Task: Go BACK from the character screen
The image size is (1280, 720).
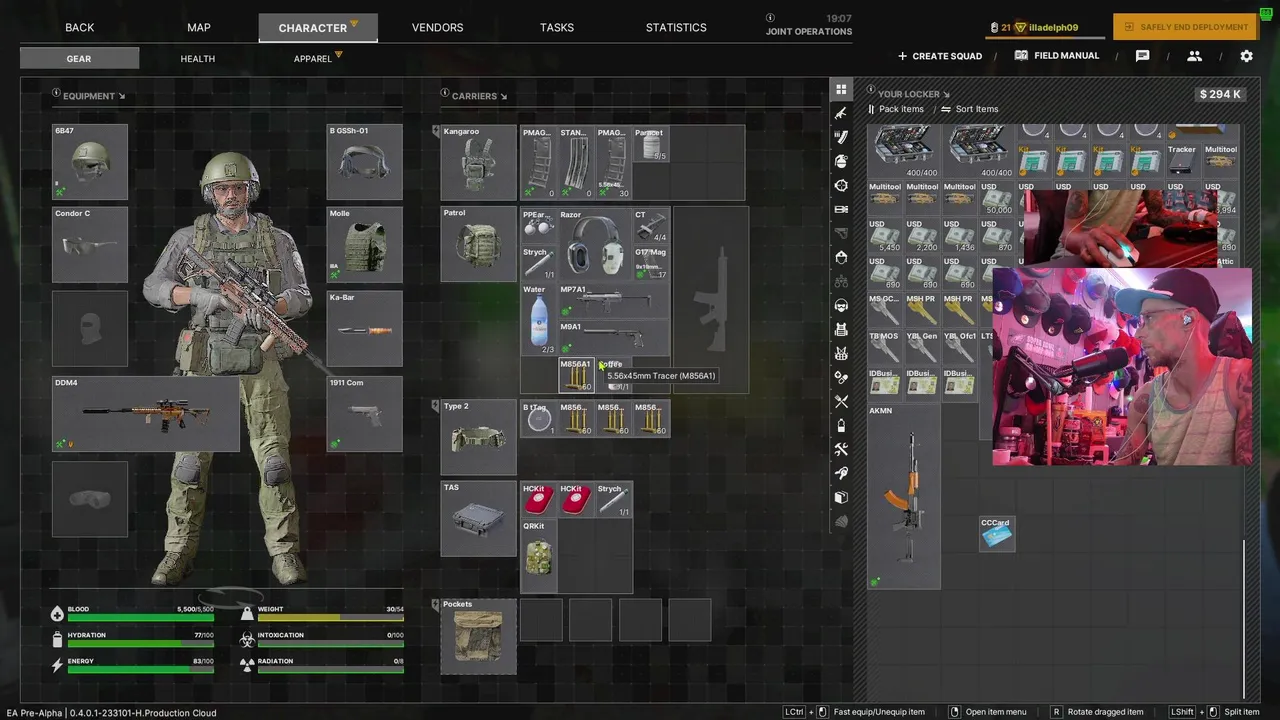Action: point(80,27)
